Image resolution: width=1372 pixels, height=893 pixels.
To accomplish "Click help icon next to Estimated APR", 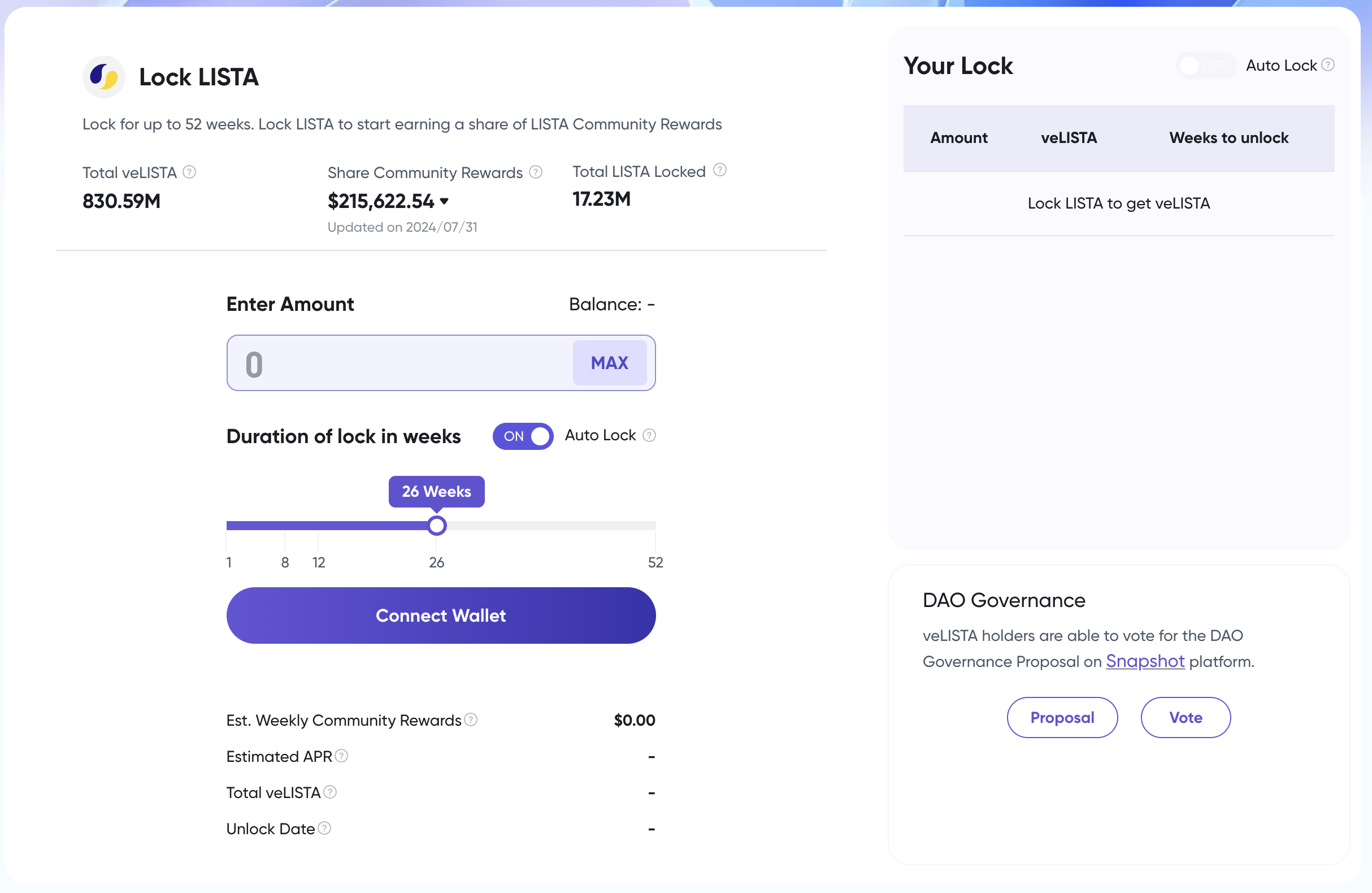I will coord(341,756).
